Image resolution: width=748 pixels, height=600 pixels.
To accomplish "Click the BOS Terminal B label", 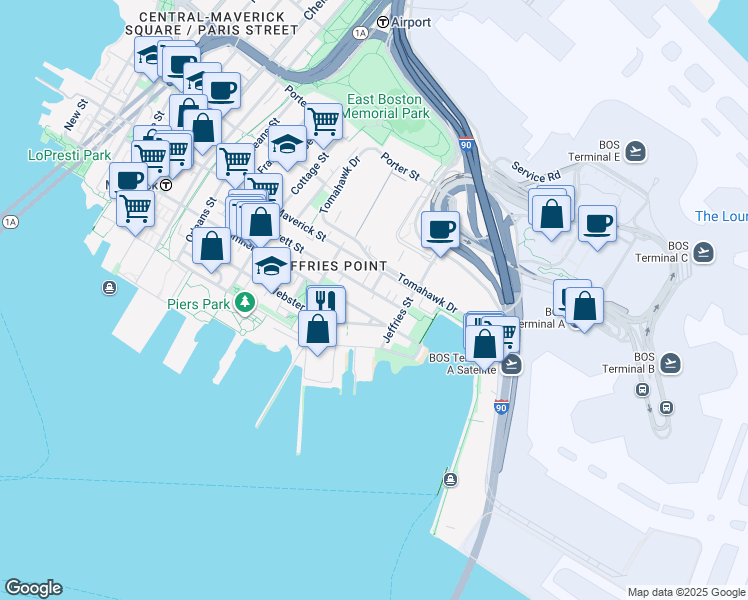I will 628,363.
